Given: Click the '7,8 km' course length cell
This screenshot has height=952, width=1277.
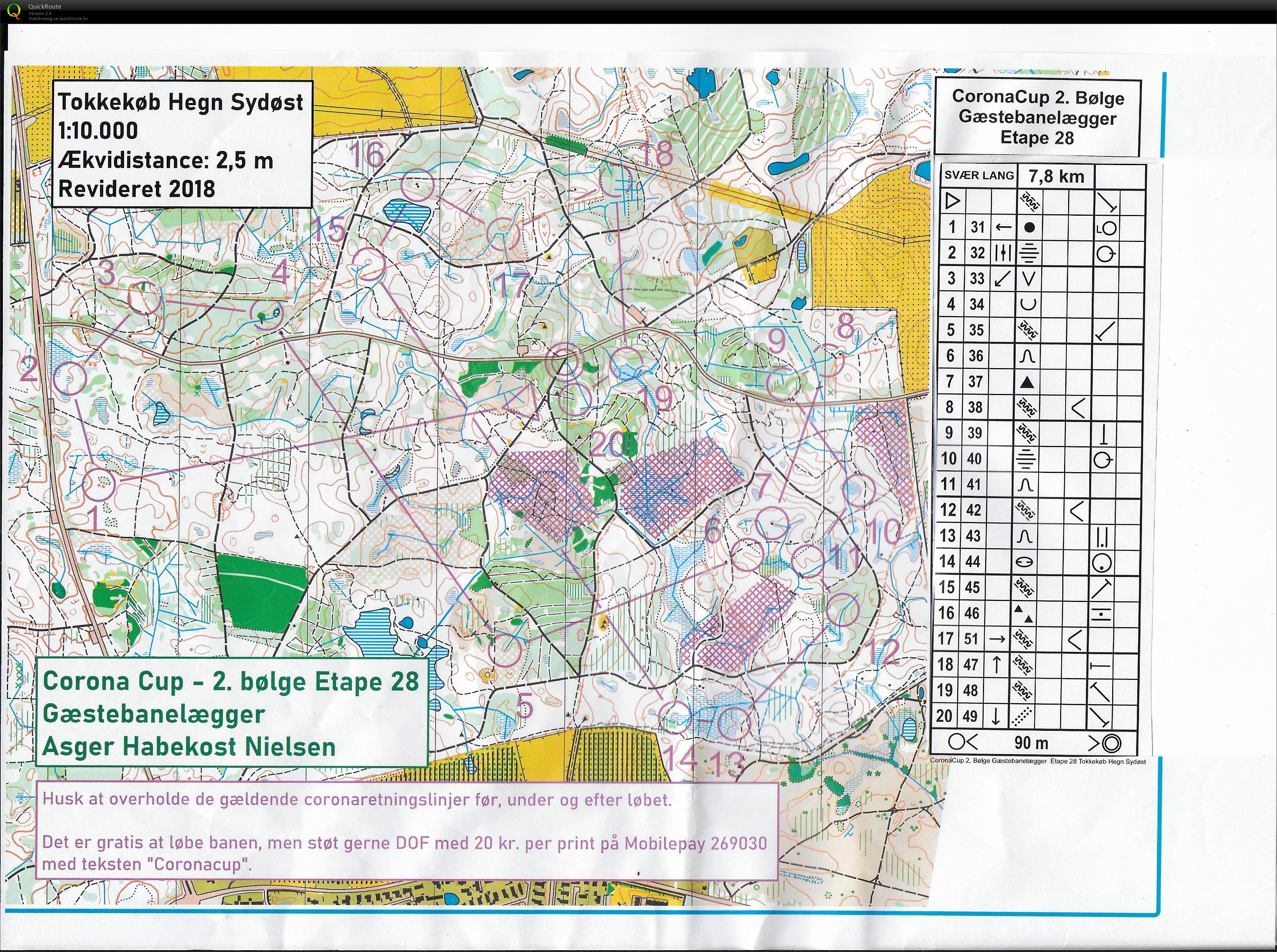Looking at the screenshot, I should [1056, 176].
